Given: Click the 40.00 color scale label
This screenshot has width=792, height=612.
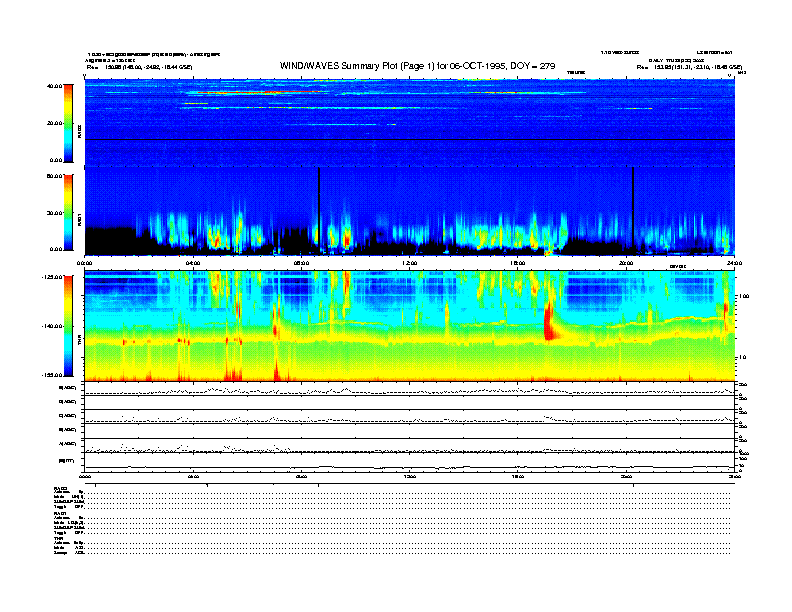Looking at the screenshot, I should (55, 86).
